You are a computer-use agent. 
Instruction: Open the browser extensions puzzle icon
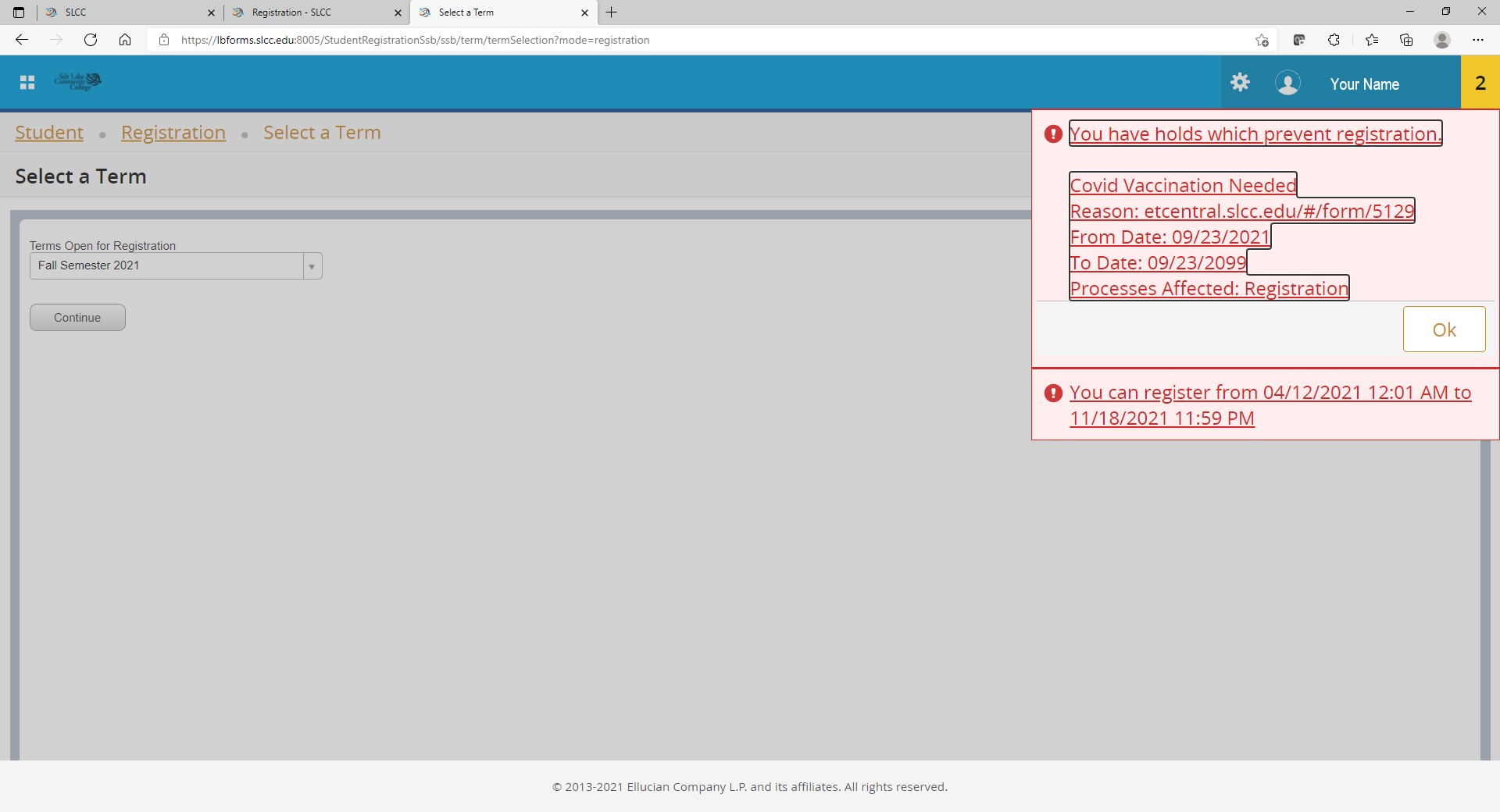(1334, 40)
